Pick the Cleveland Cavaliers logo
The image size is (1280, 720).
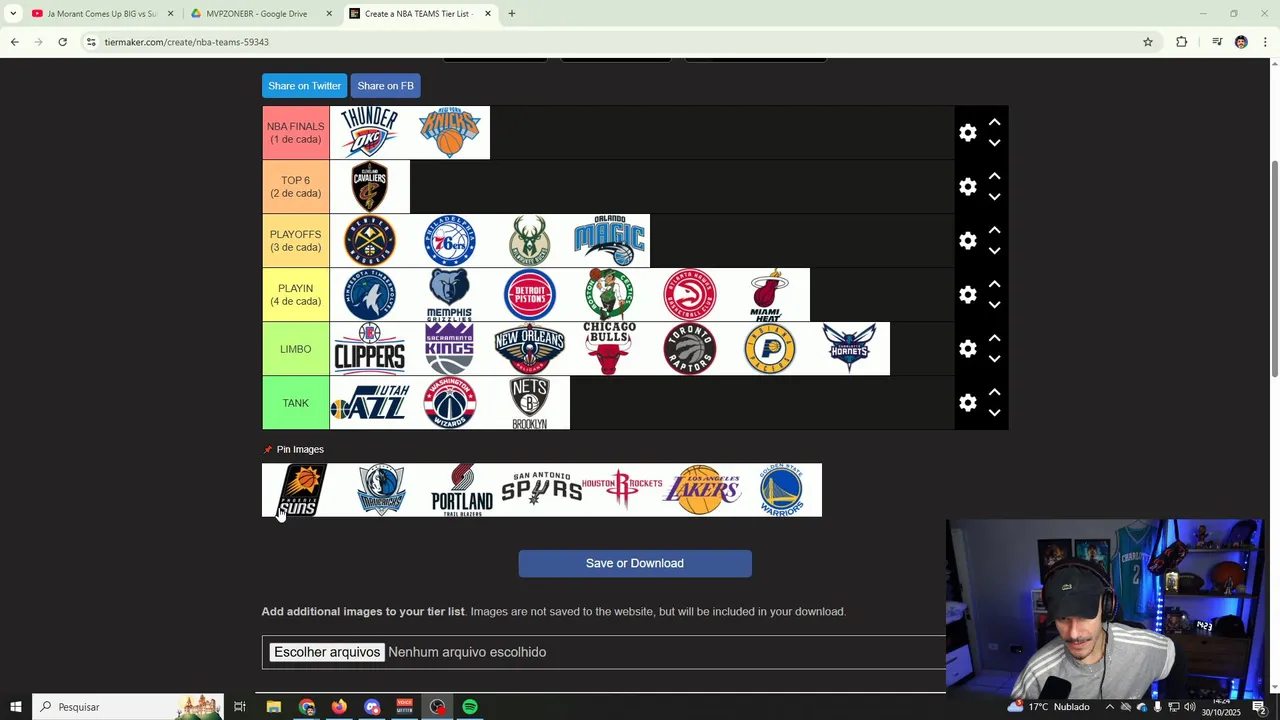pyautogui.click(x=369, y=187)
